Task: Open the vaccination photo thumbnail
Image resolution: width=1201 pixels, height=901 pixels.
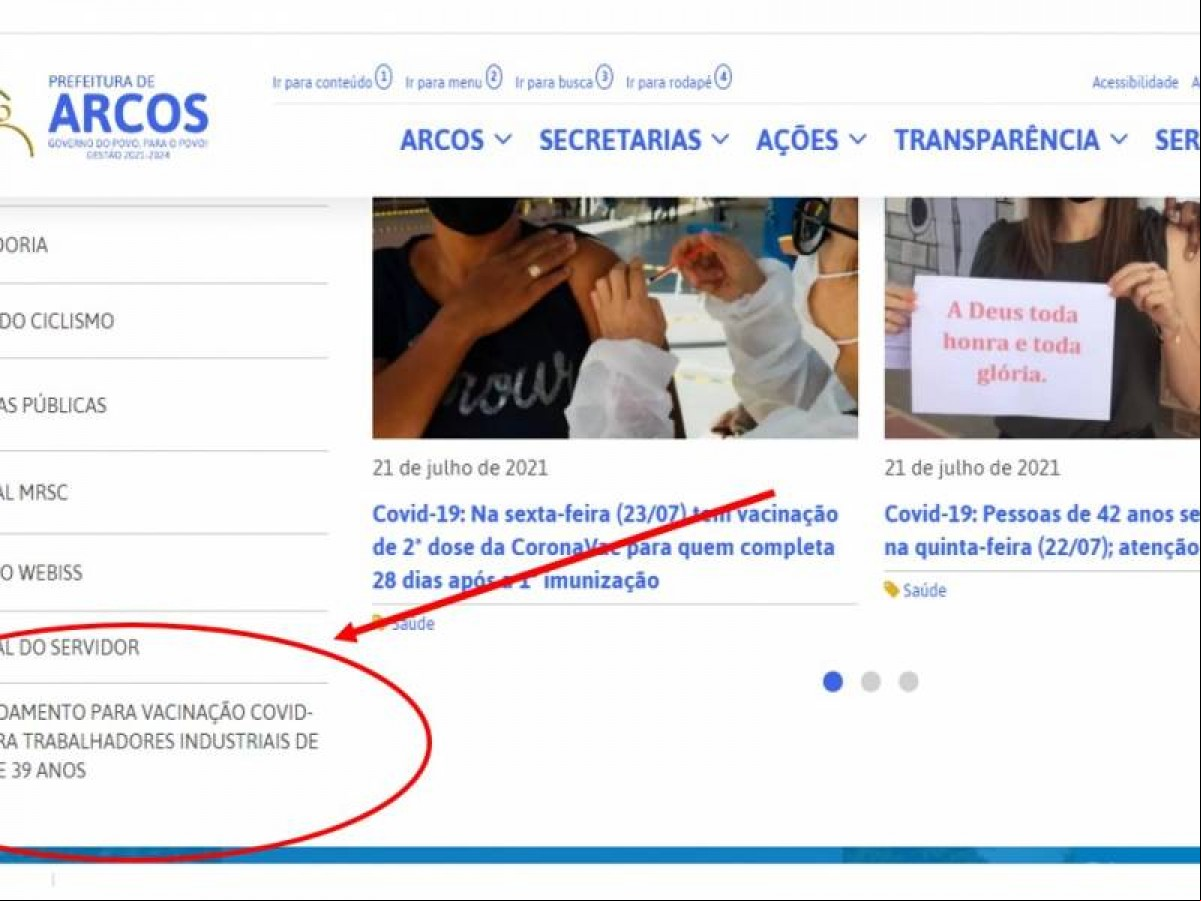Action: pyautogui.click(x=615, y=318)
